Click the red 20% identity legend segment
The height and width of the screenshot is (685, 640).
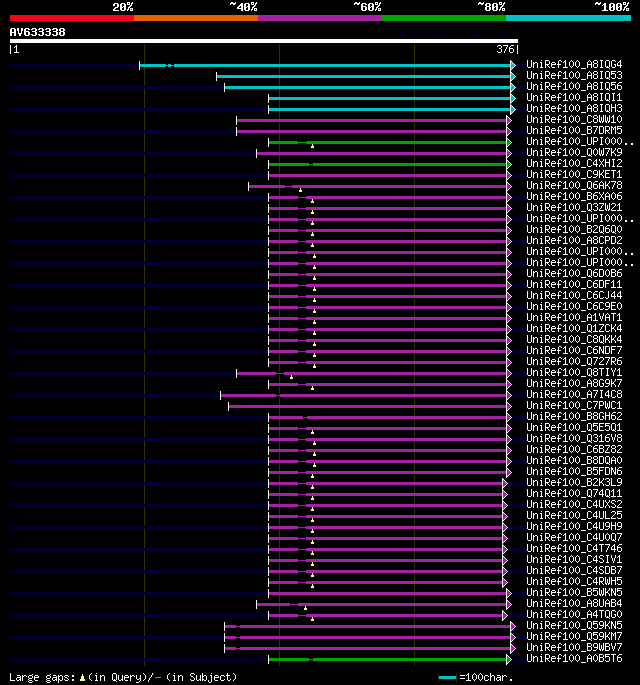pyautogui.click(x=72, y=18)
